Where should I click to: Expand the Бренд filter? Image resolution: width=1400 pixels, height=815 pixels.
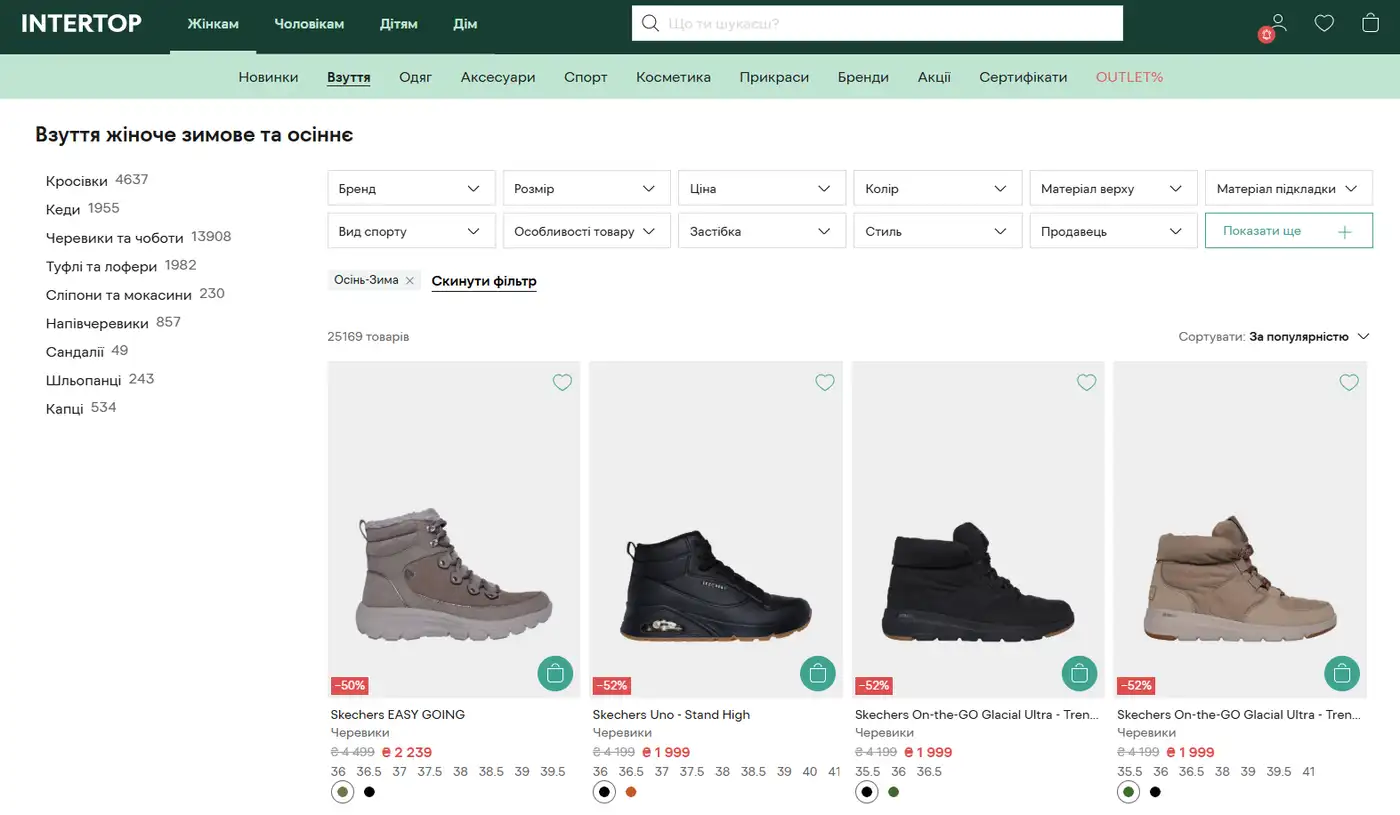click(x=411, y=188)
